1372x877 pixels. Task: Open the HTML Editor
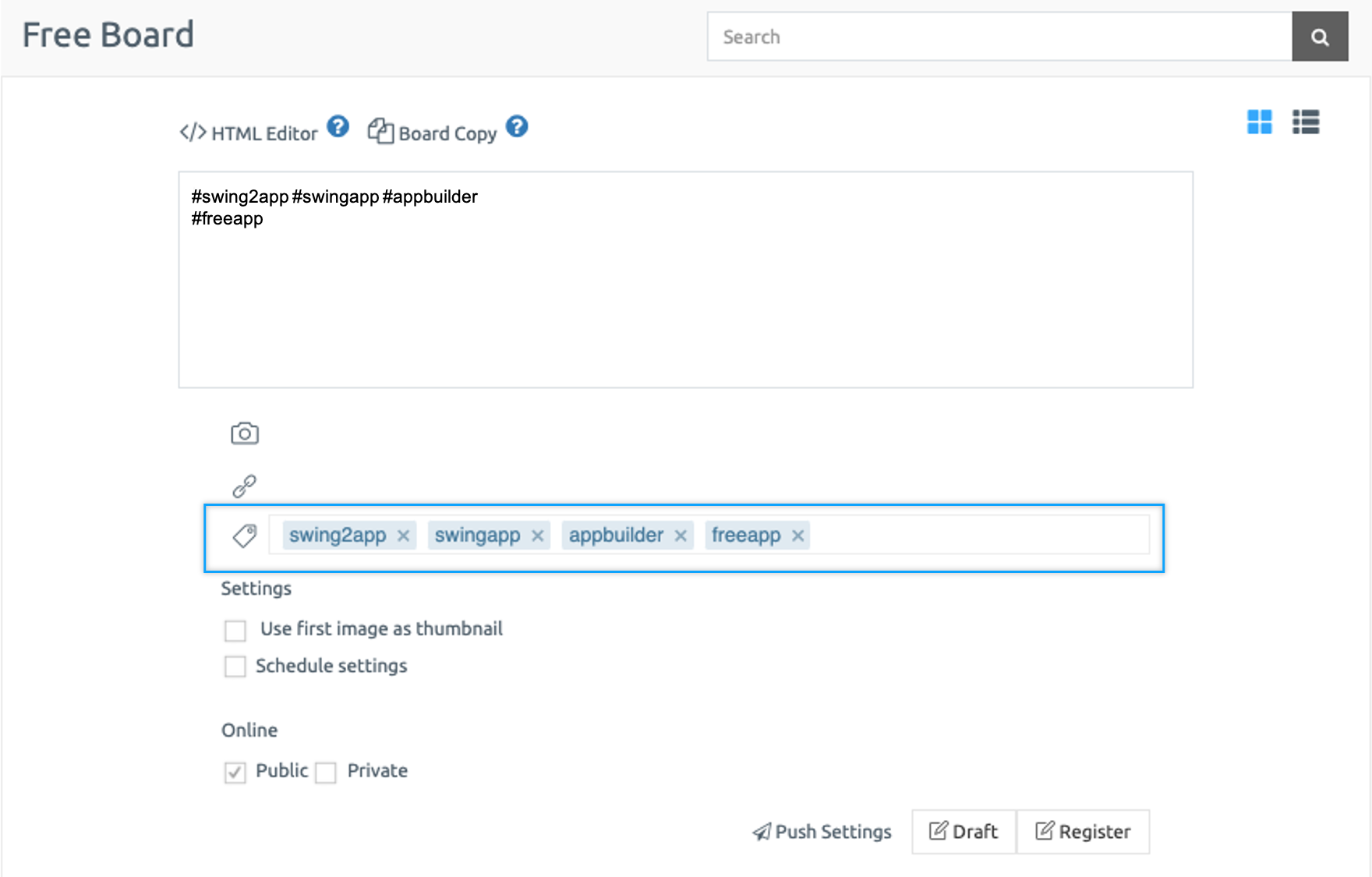pyautogui.click(x=249, y=133)
